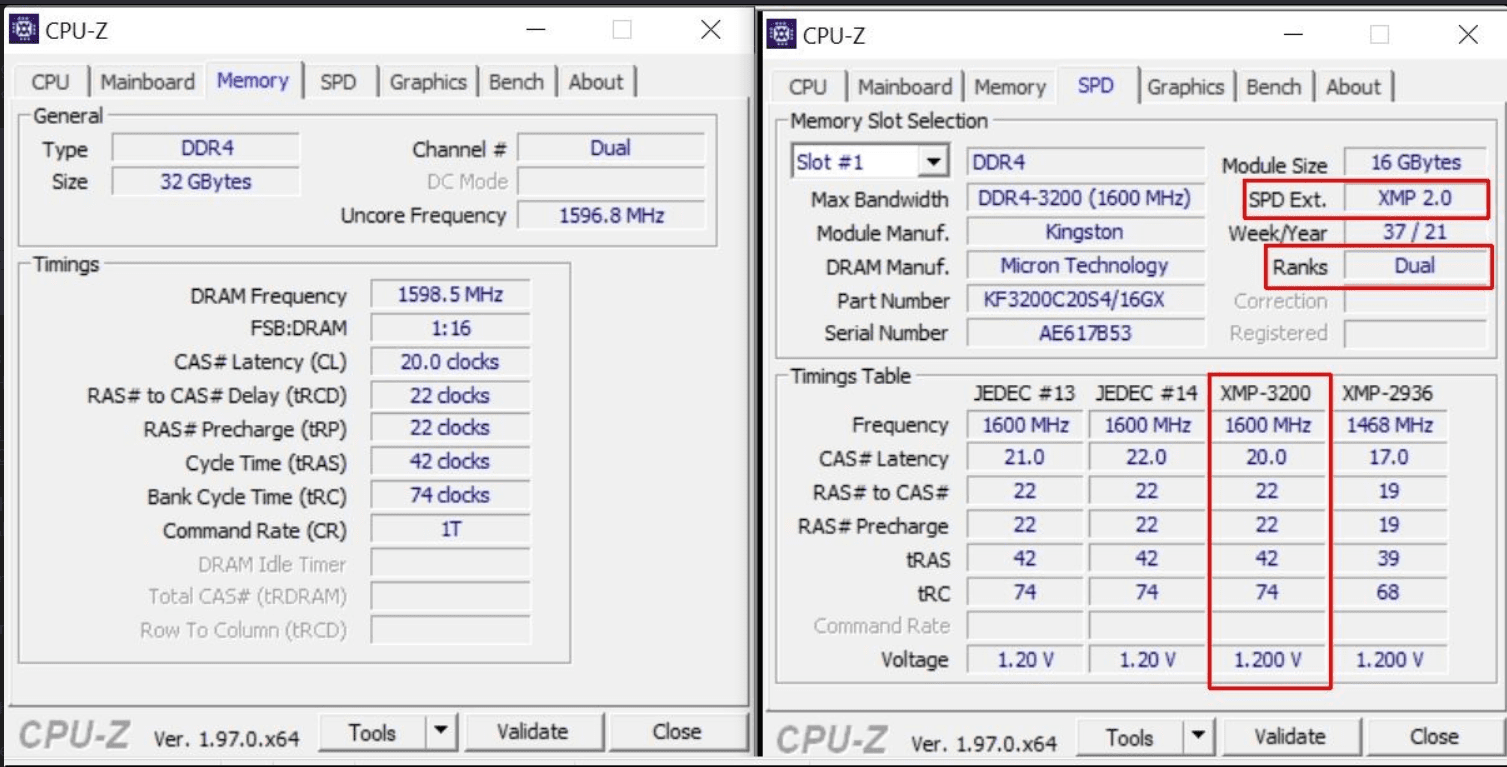The width and height of the screenshot is (1507, 767).
Task: Click the Validate button in the left window
Action: (532, 733)
